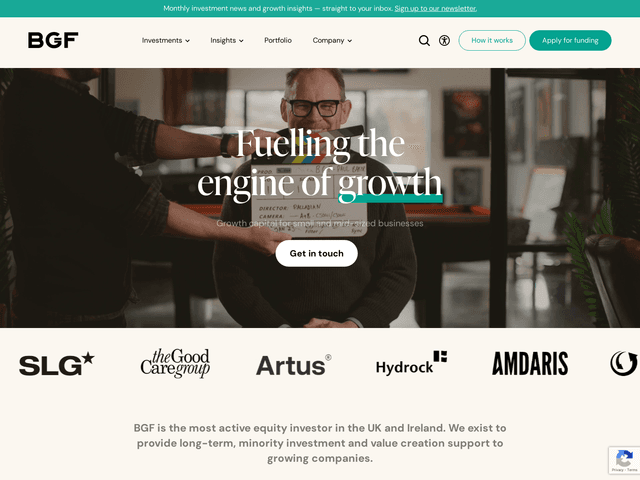Select the partially visible circular logo

[x=624, y=363]
